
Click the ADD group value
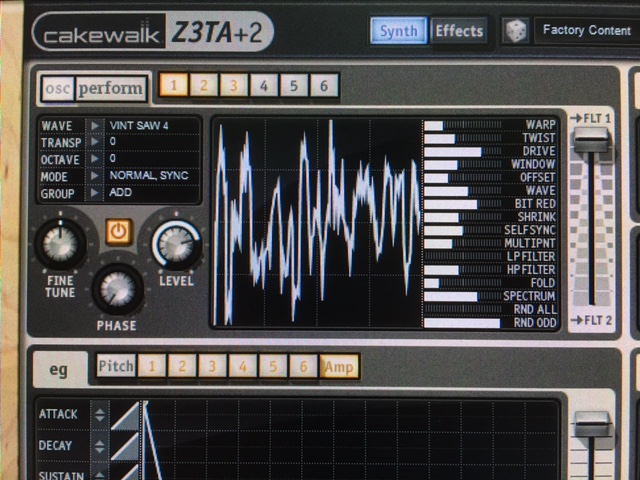120,192
